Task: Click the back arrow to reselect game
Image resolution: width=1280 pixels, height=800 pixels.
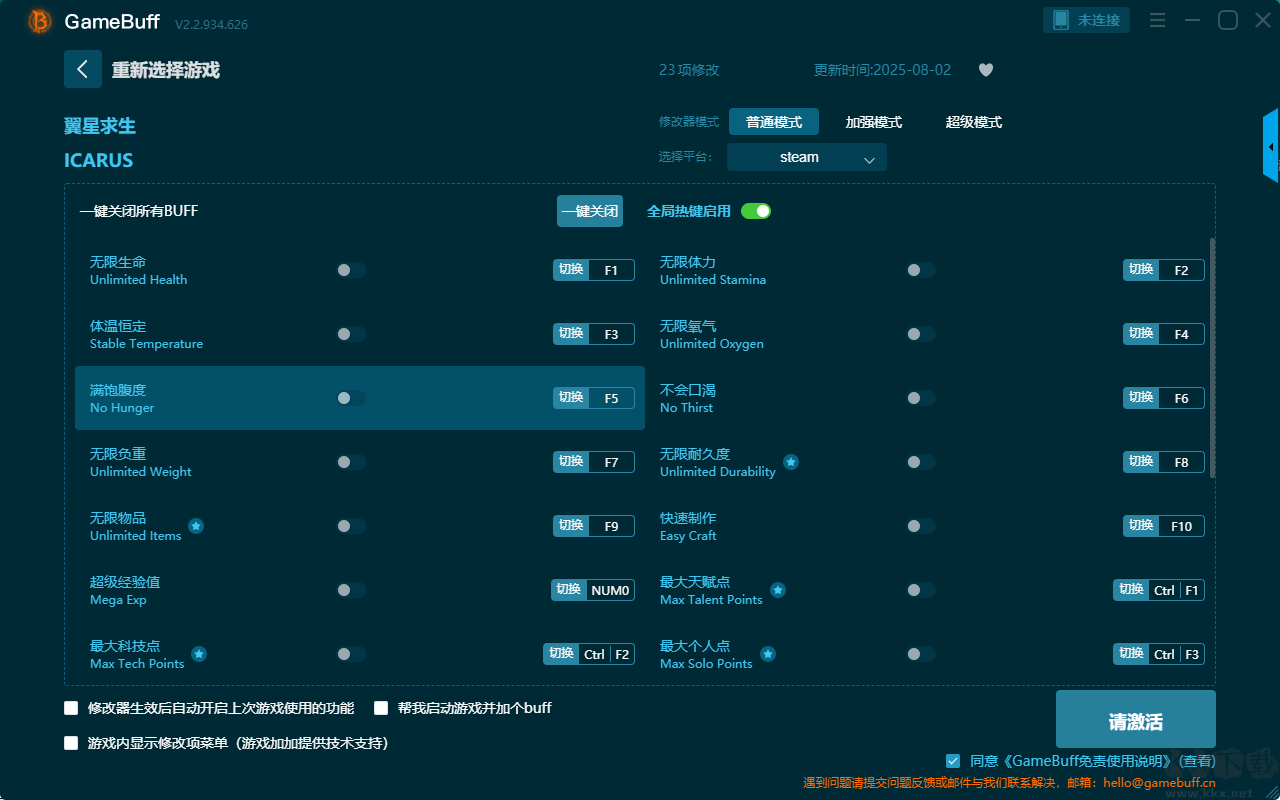Action: pyautogui.click(x=83, y=68)
